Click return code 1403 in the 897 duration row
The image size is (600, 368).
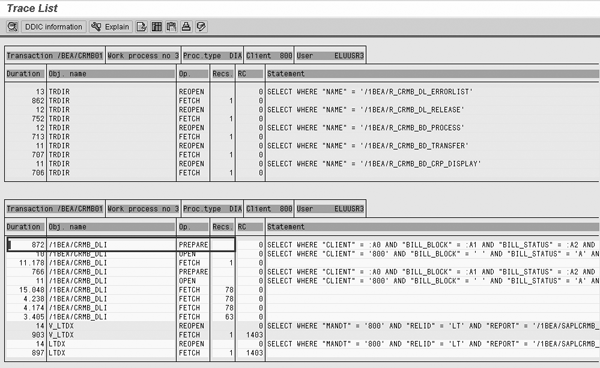pos(254,353)
